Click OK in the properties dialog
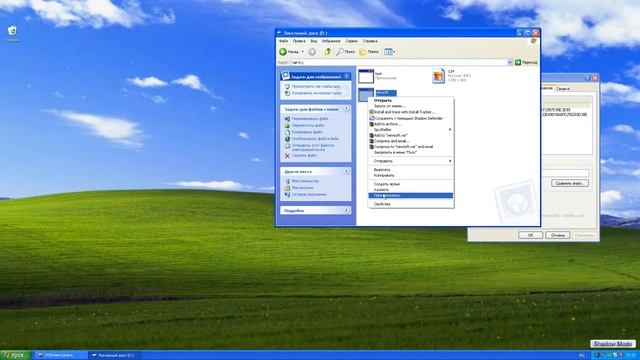The height and width of the screenshot is (360, 640). pos(530,235)
